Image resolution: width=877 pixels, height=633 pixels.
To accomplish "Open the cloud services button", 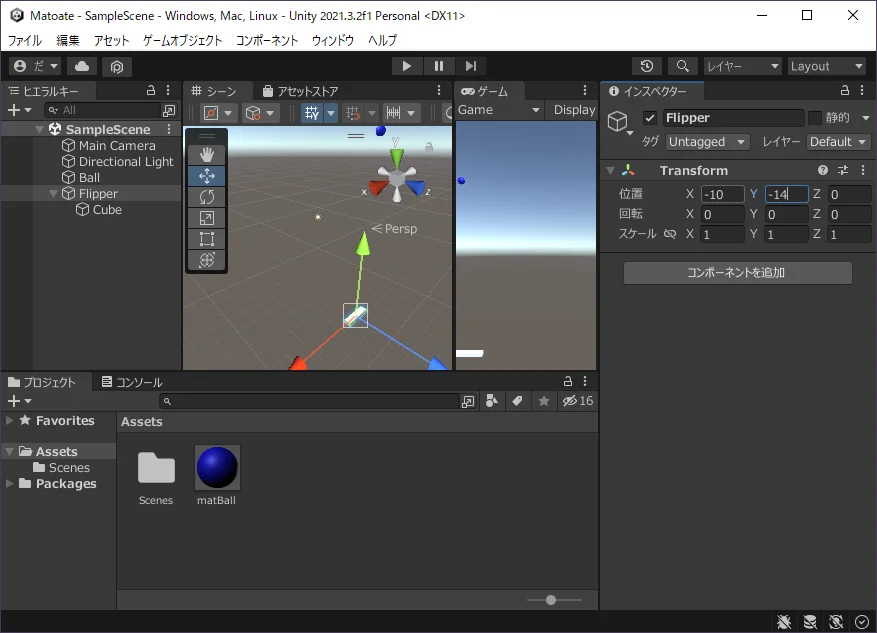I will point(82,67).
